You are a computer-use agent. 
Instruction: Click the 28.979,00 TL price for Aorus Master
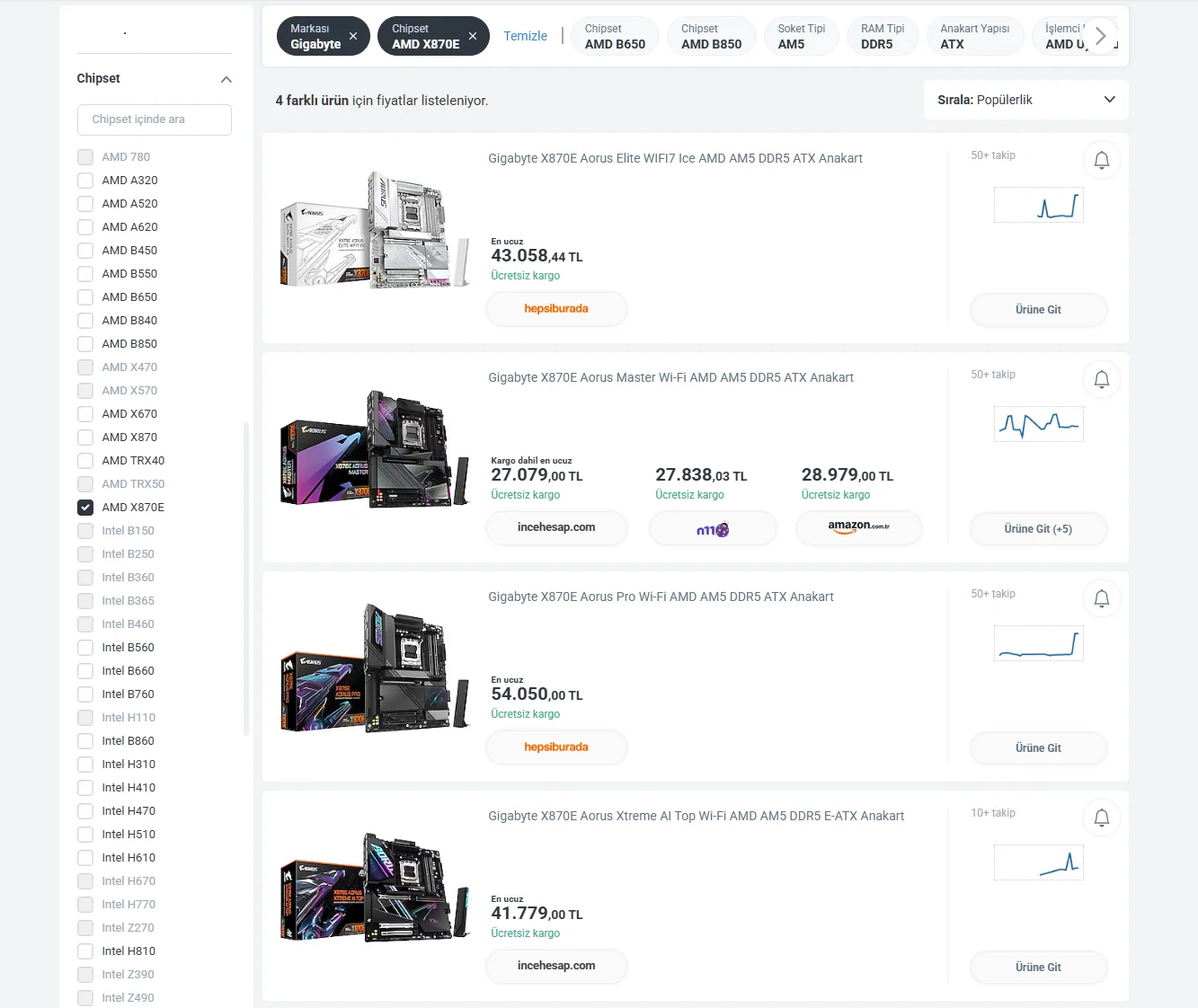point(847,475)
